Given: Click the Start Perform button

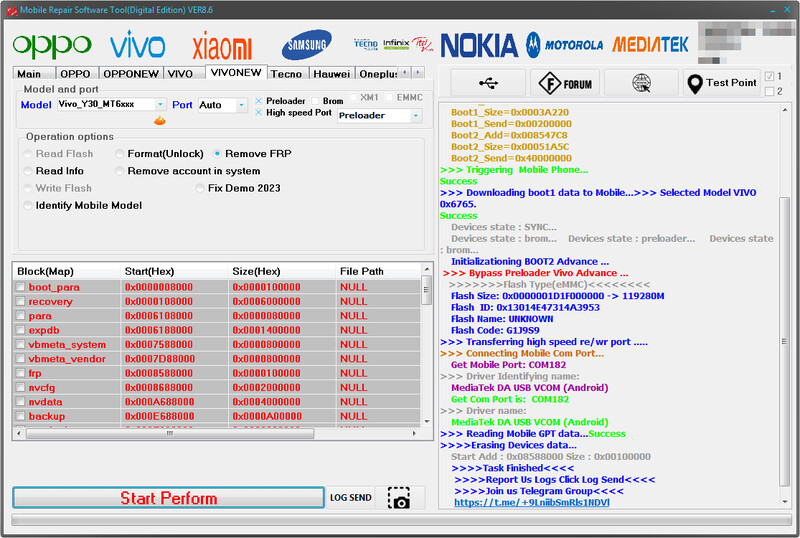Looking at the screenshot, I should 168,498.
